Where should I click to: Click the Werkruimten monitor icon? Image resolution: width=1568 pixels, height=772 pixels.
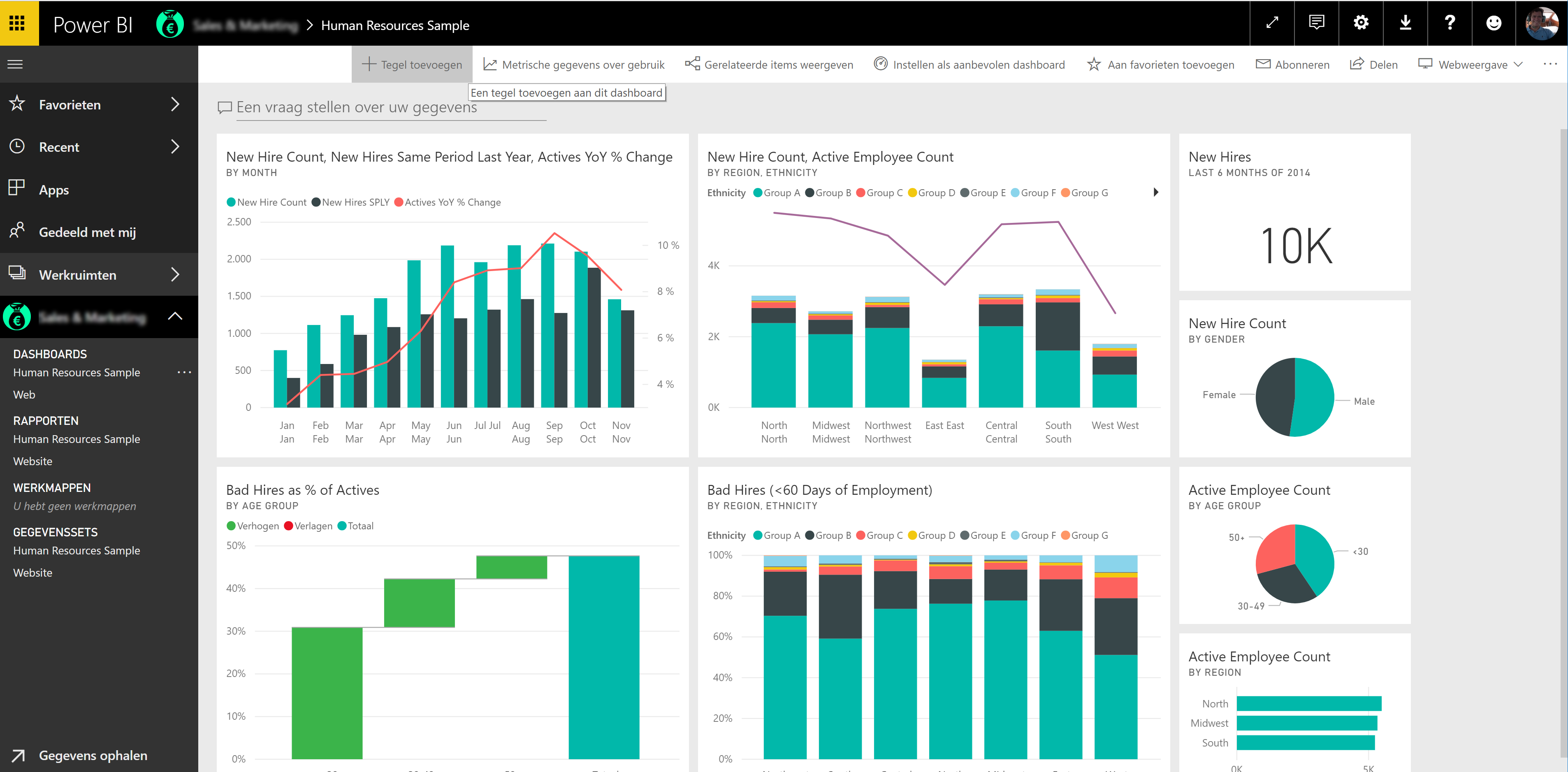click(17, 273)
